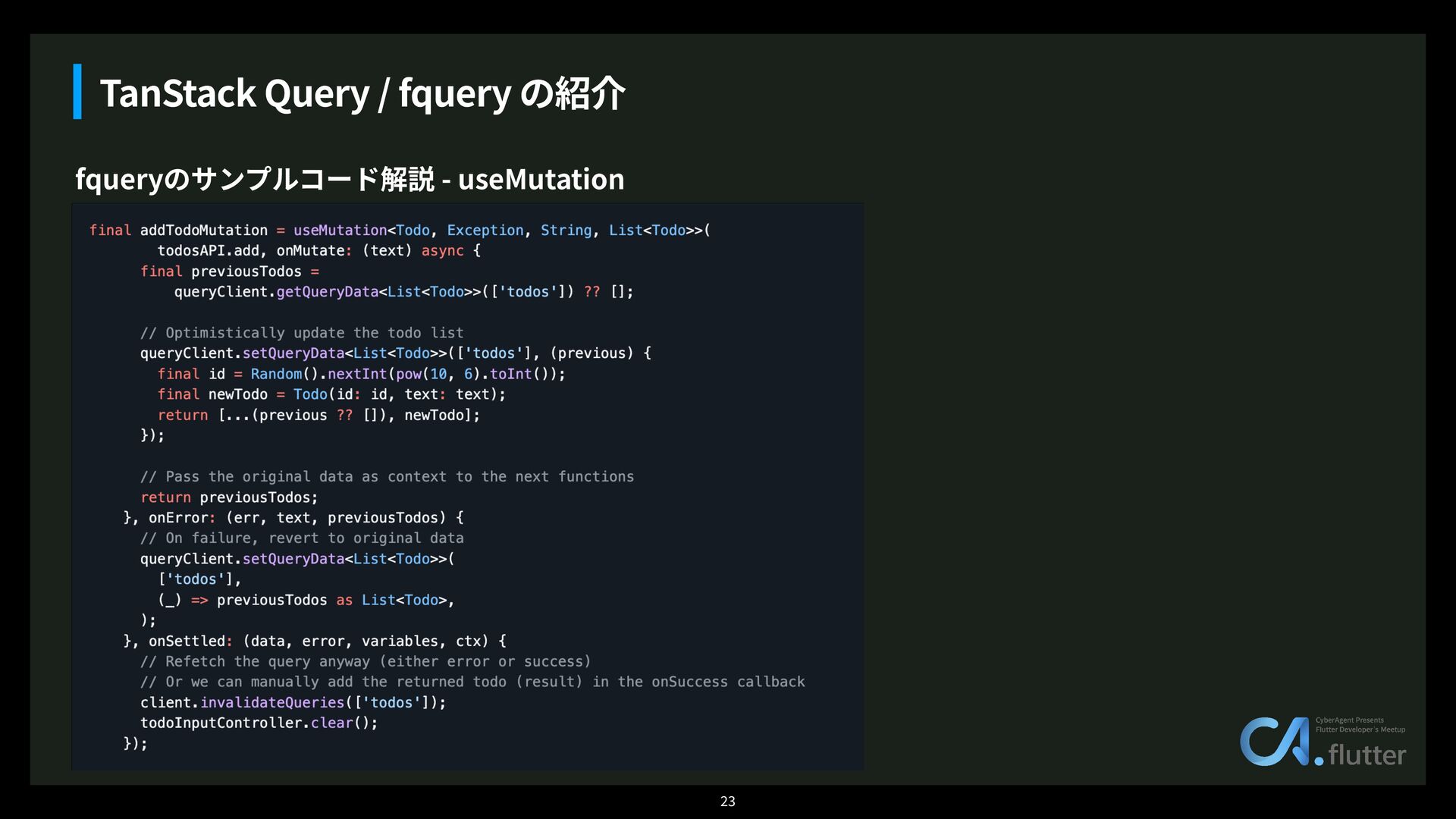Click the 'CyberAgent Presents' caption text
This screenshot has height=819, width=1456.
(1349, 720)
